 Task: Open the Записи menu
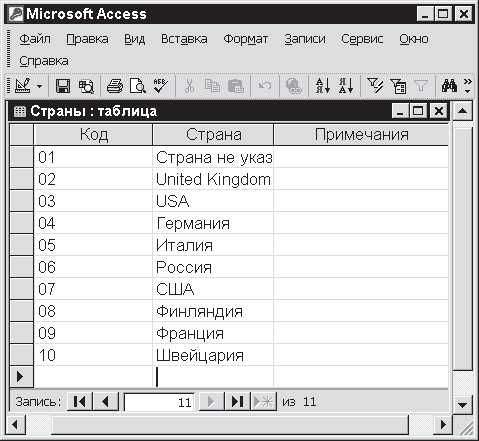click(305, 39)
